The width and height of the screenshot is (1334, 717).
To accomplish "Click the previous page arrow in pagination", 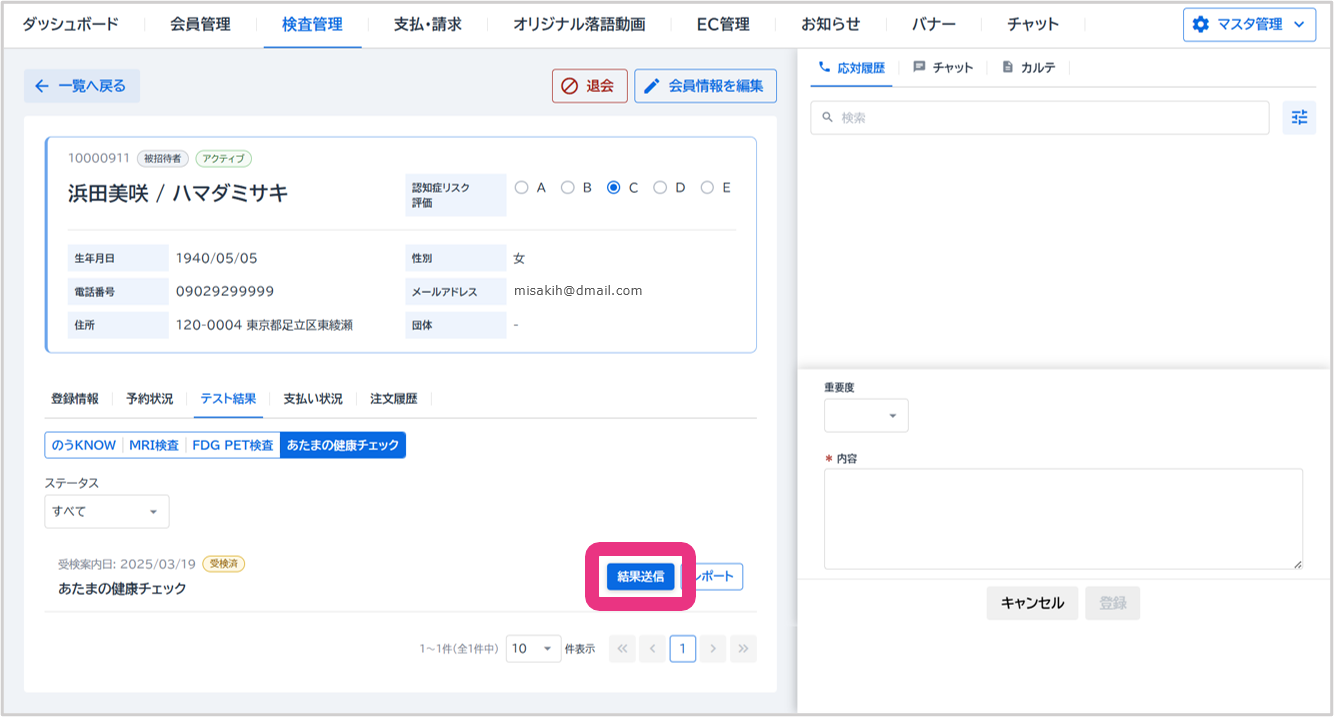I will coord(652,649).
